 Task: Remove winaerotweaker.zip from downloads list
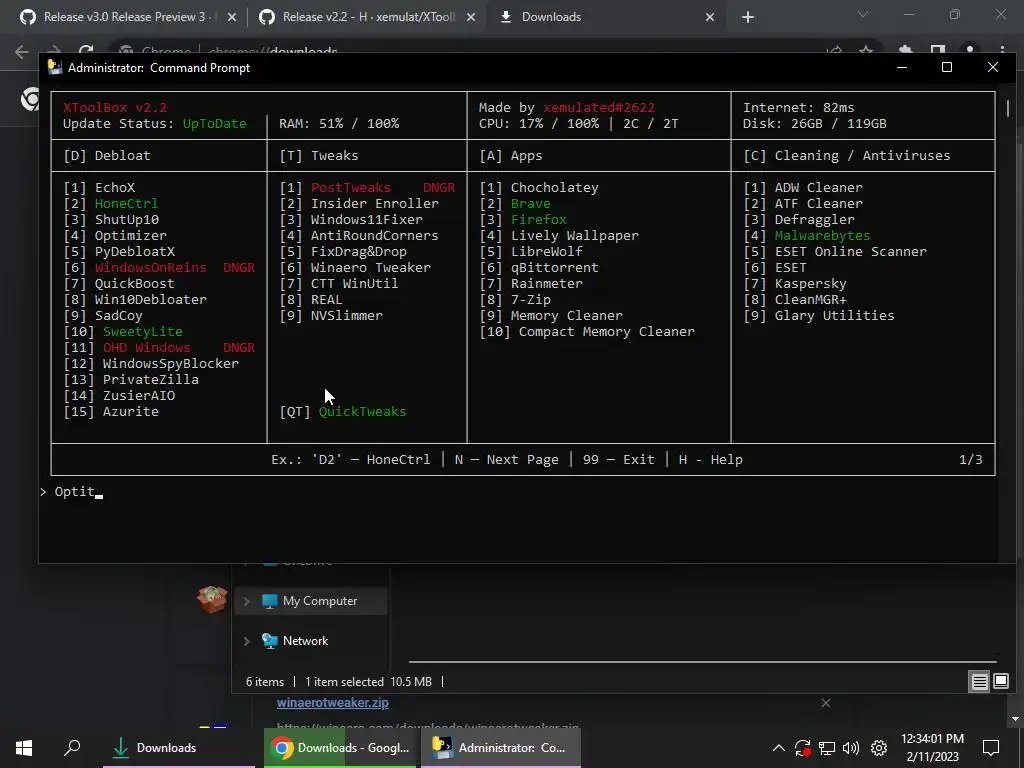[826, 703]
